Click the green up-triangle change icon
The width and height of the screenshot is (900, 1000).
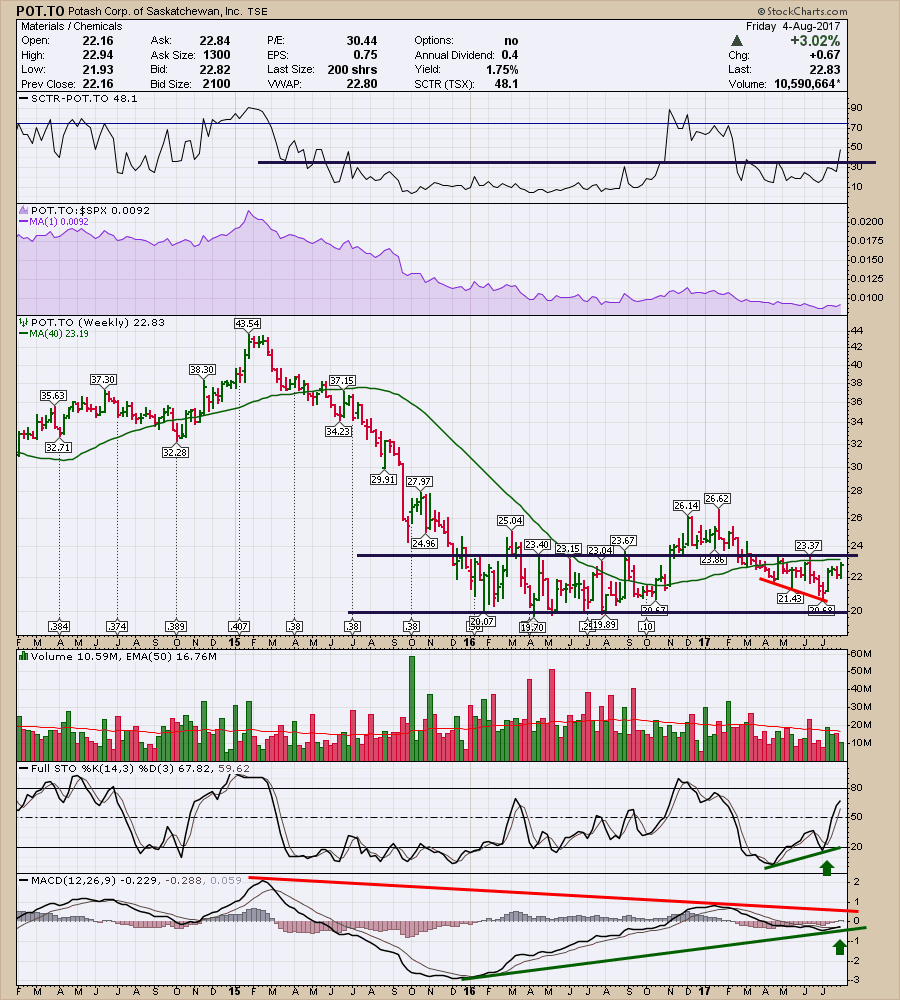pyautogui.click(x=736, y=41)
